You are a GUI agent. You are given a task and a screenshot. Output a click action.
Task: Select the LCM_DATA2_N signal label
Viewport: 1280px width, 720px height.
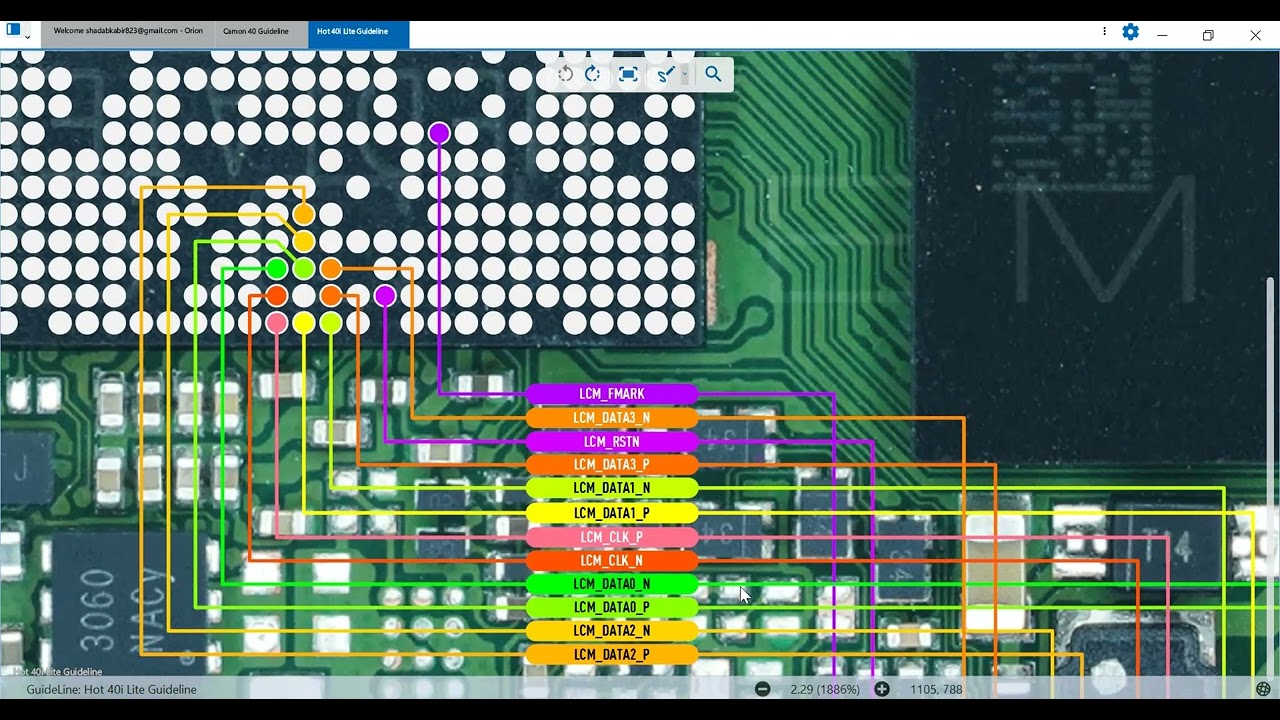[612, 631]
